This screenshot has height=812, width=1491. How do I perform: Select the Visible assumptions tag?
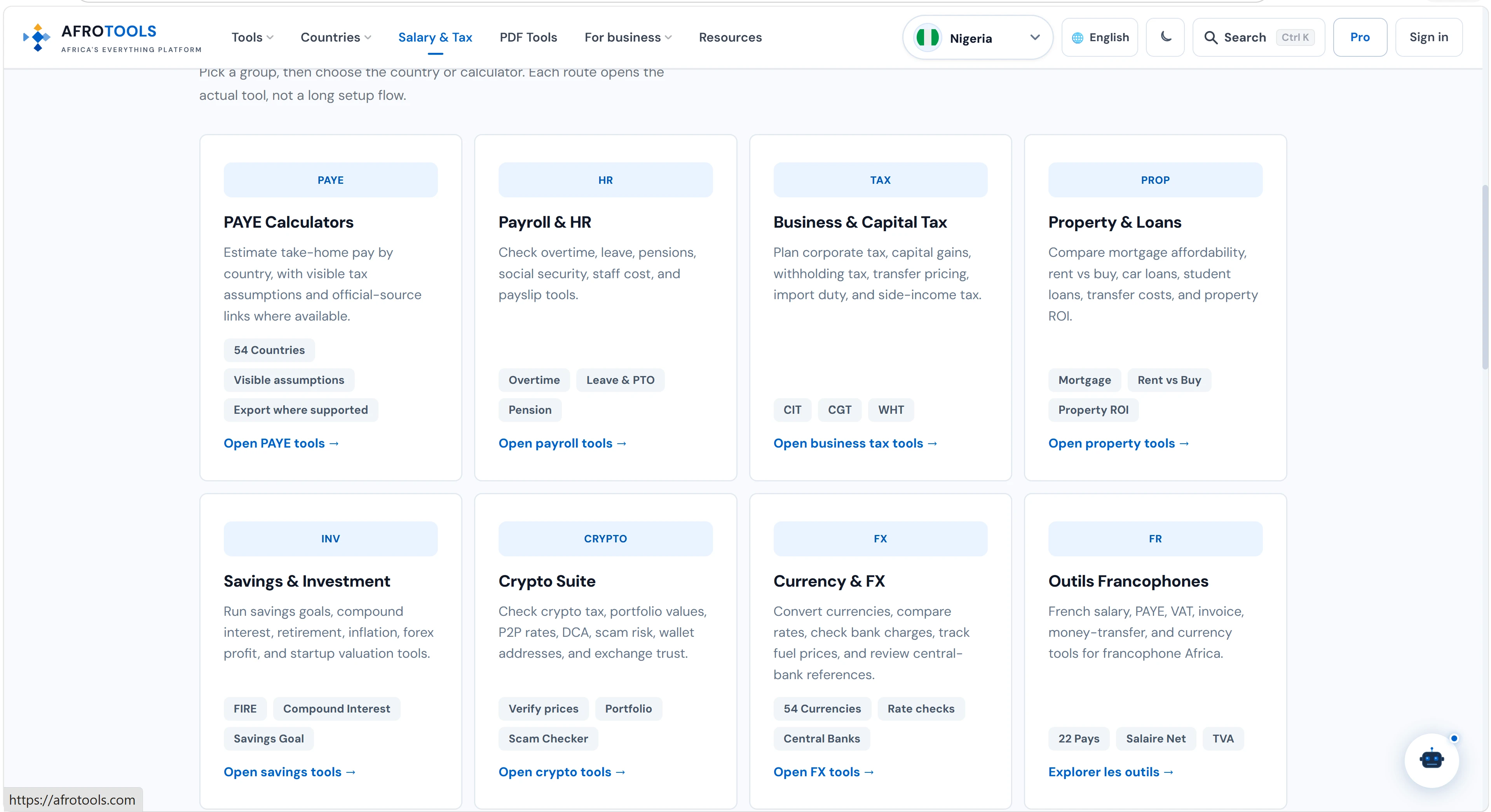point(289,380)
